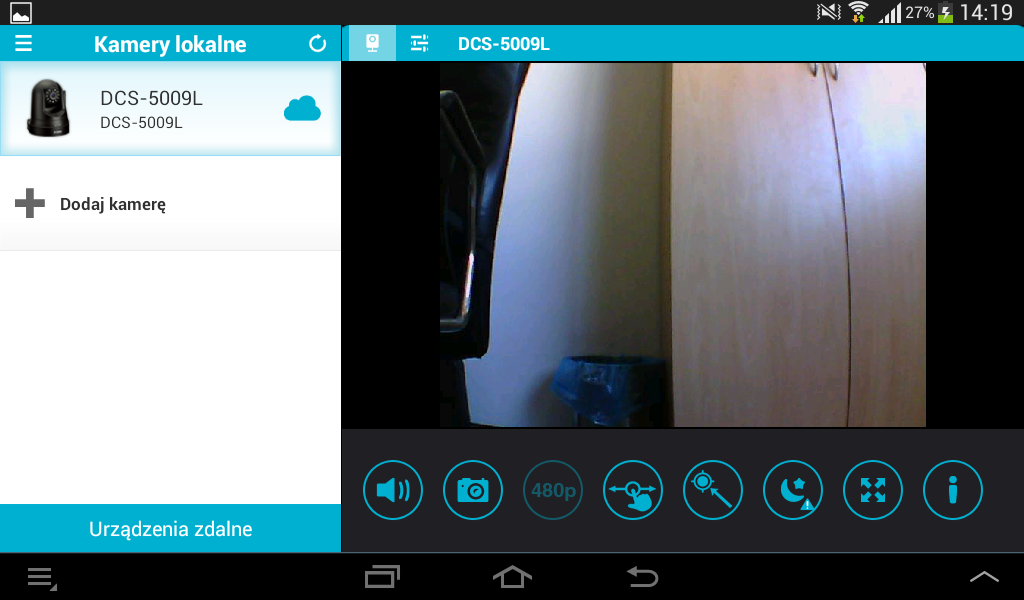Tap the Android back button
1024x600 pixels.
click(643, 577)
